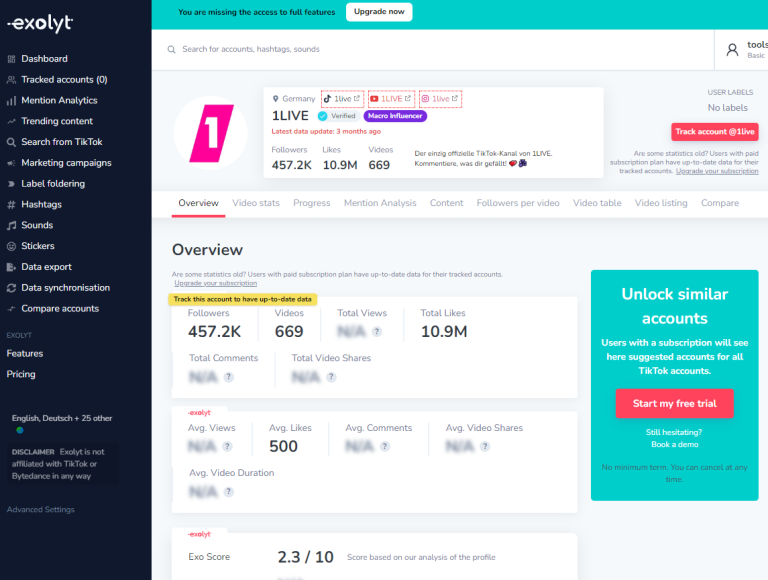Focus the accounts, hashtags, sounds search field

pos(433,49)
